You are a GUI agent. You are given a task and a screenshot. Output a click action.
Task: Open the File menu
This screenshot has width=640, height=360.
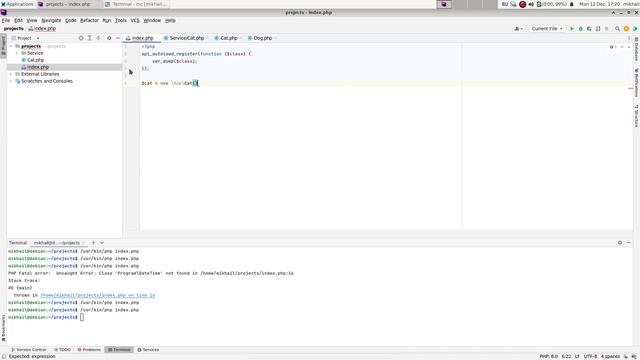click(6, 20)
